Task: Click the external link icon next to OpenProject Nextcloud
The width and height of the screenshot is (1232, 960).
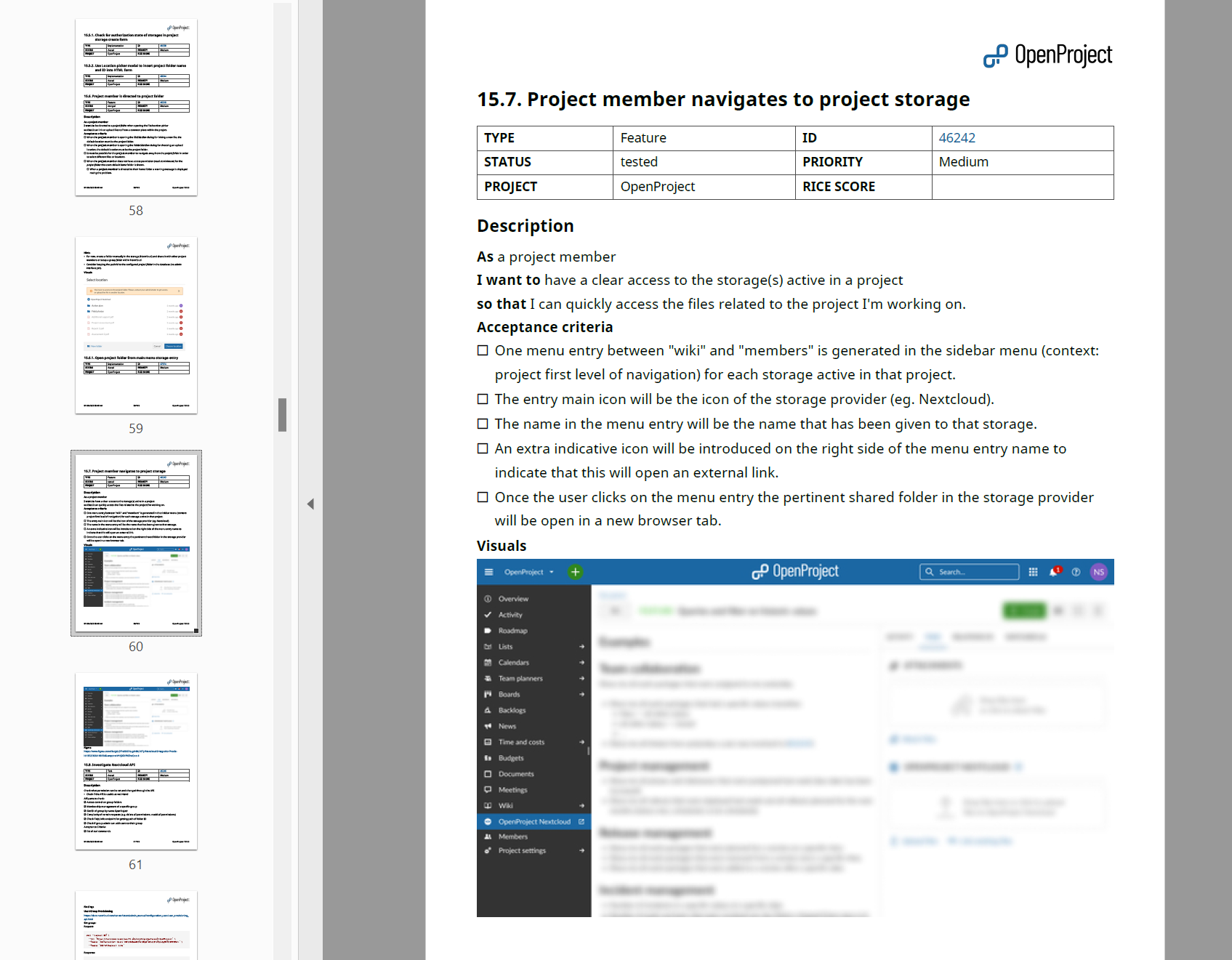Action: (581, 821)
